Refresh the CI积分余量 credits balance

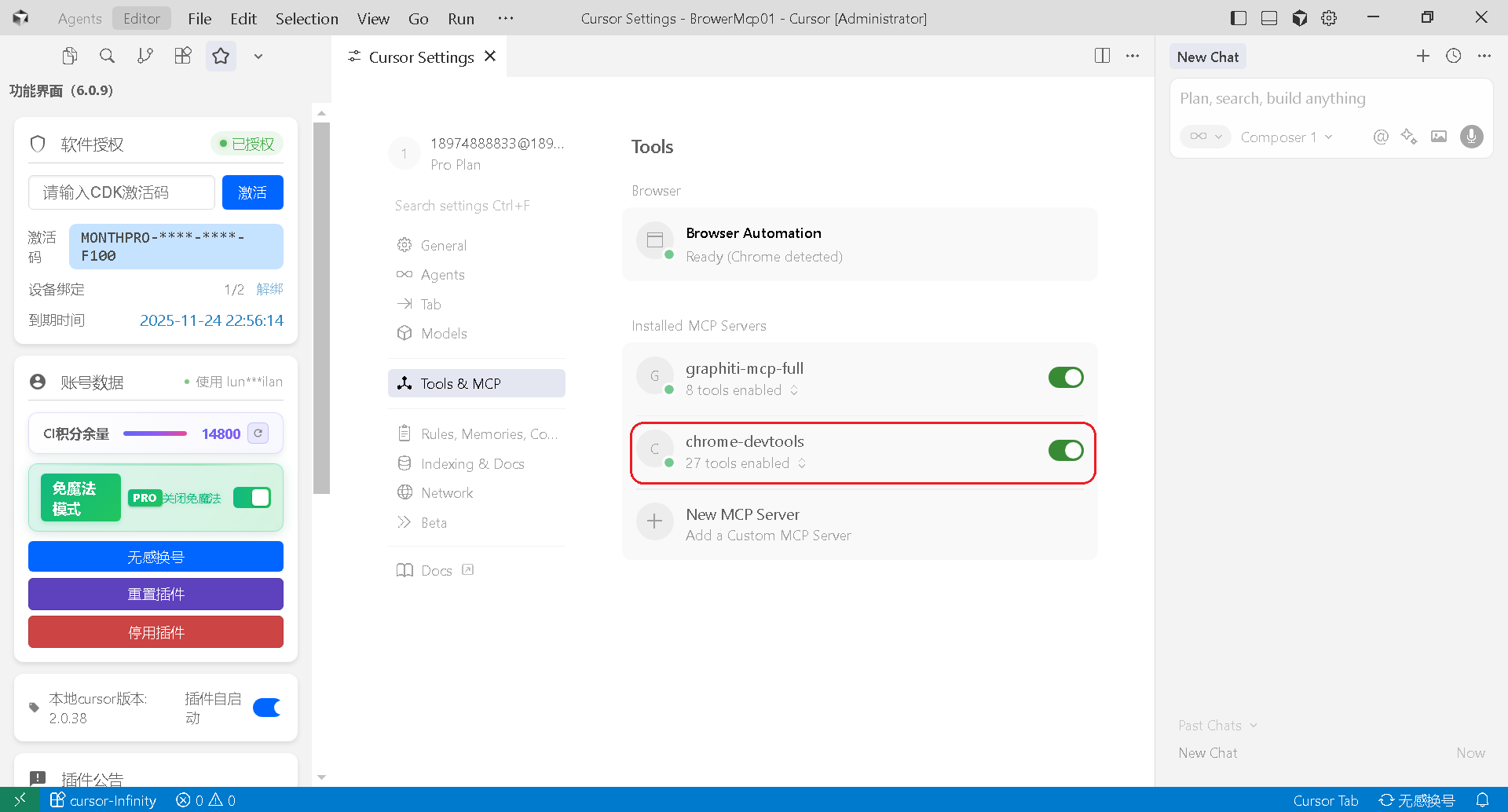258,433
